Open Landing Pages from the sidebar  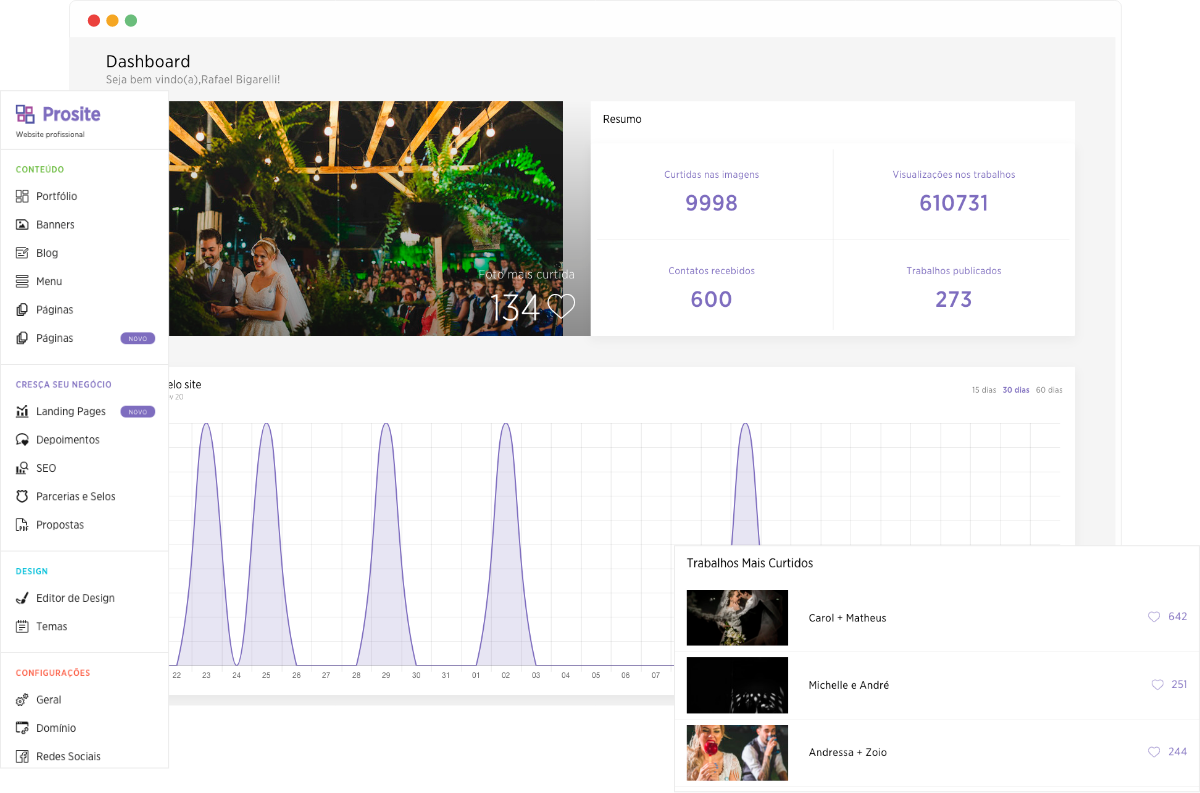click(x=70, y=412)
